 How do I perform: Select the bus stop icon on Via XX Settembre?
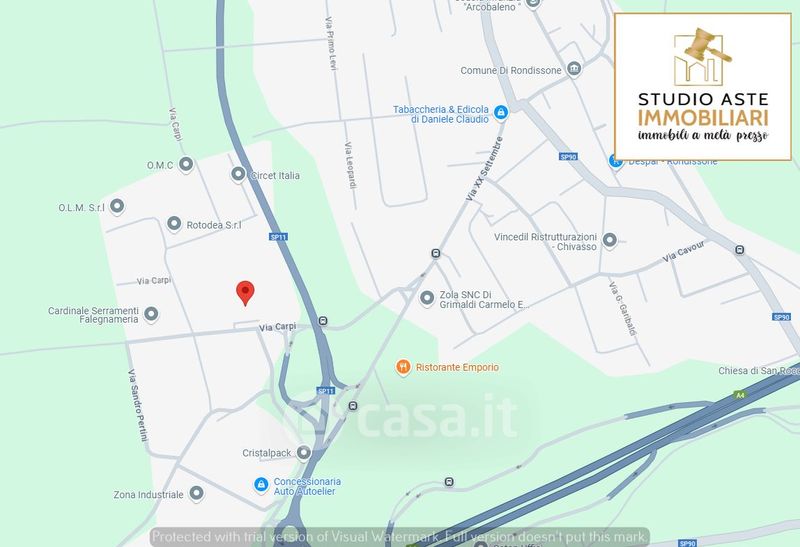436,253
